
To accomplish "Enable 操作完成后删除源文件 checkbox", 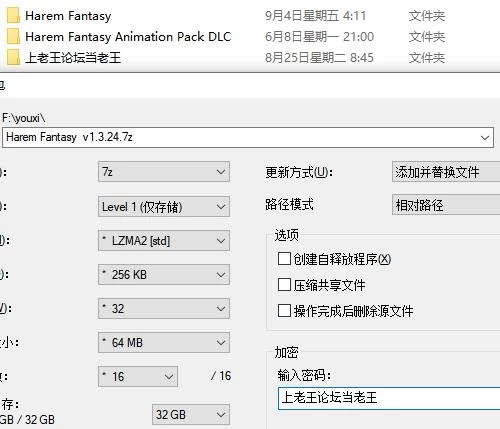I will point(284,311).
